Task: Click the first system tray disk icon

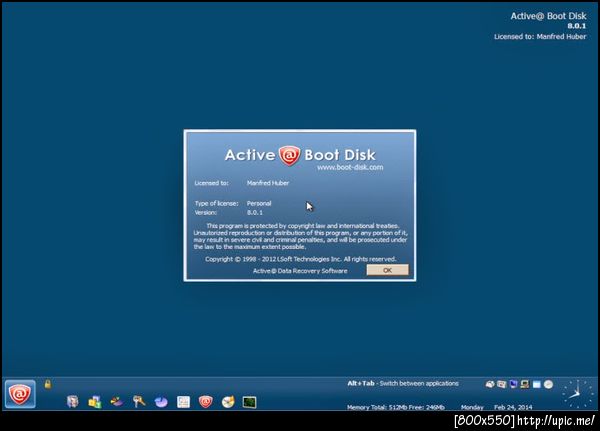Action: (490, 384)
